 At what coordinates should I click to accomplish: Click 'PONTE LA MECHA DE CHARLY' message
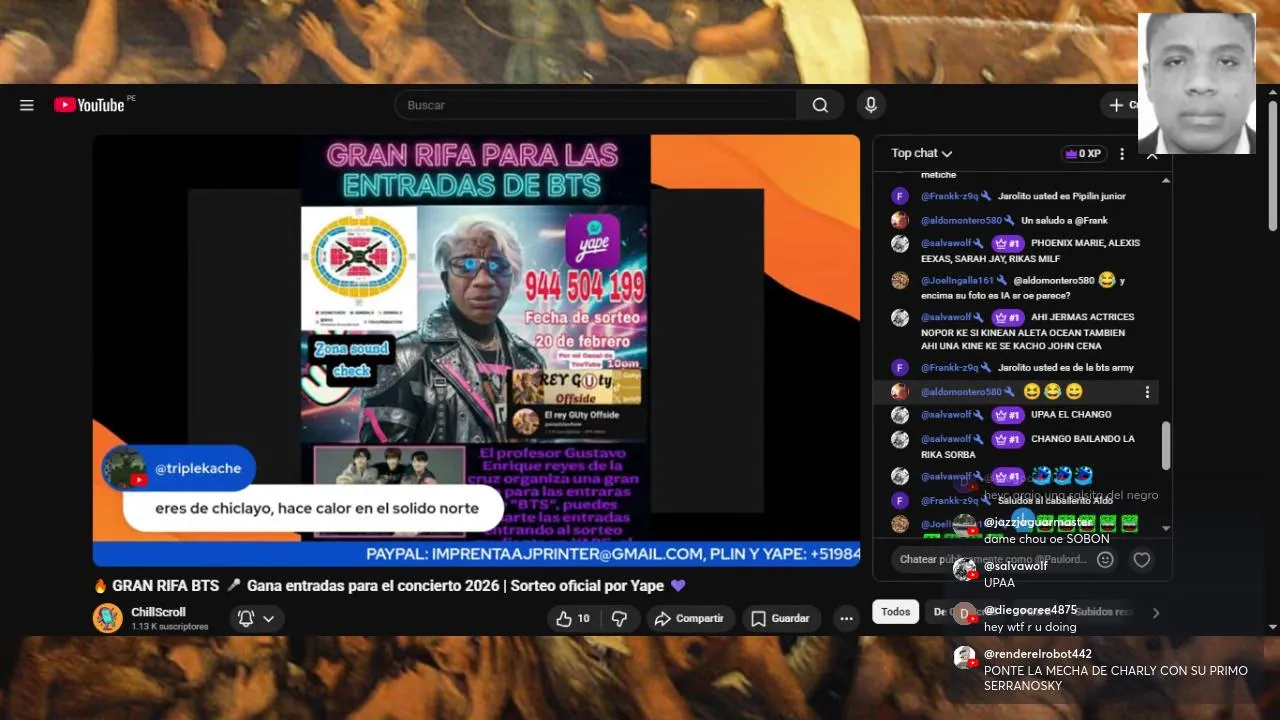coord(1116,679)
